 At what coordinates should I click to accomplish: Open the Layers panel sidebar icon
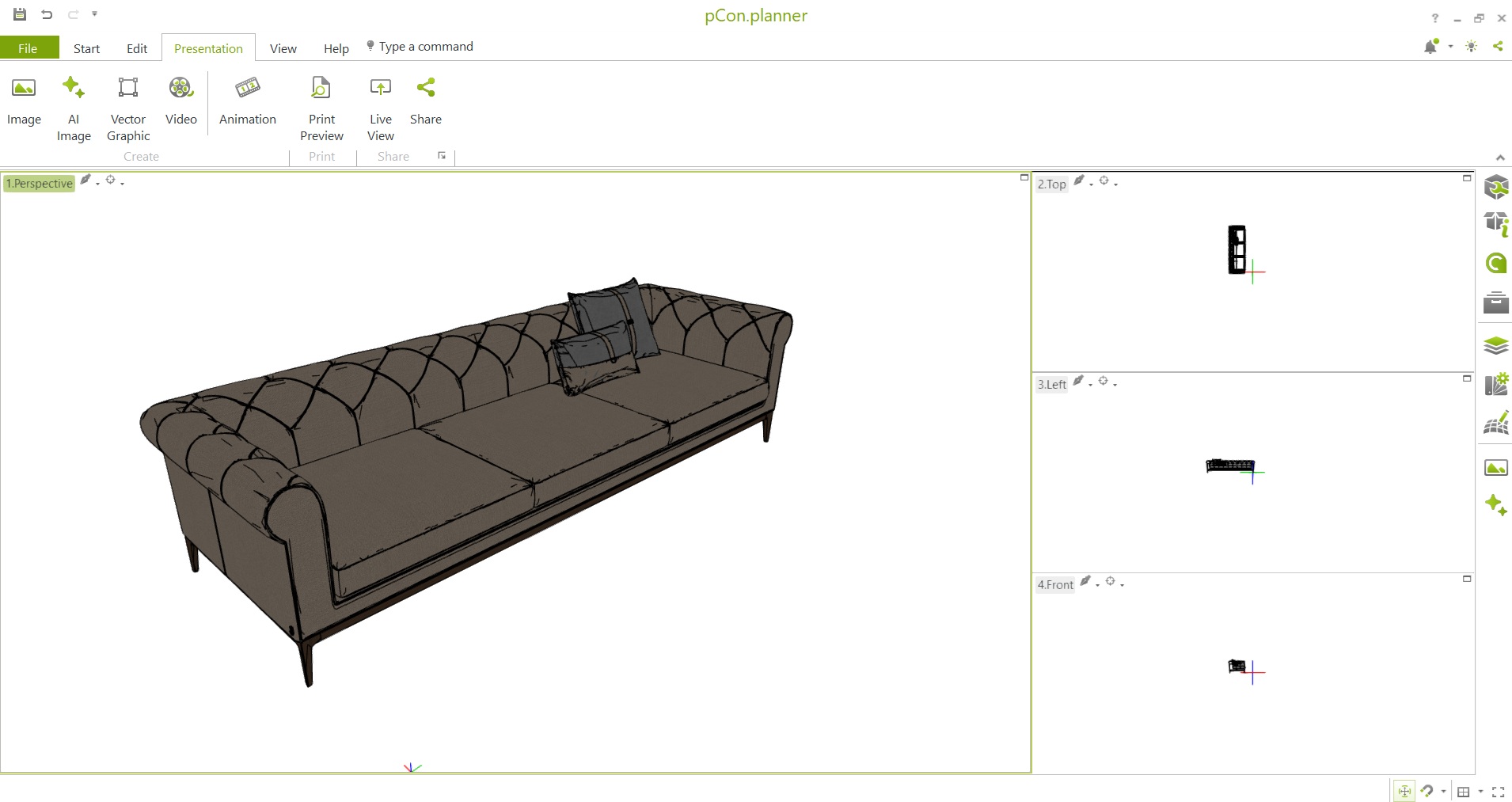tap(1495, 345)
